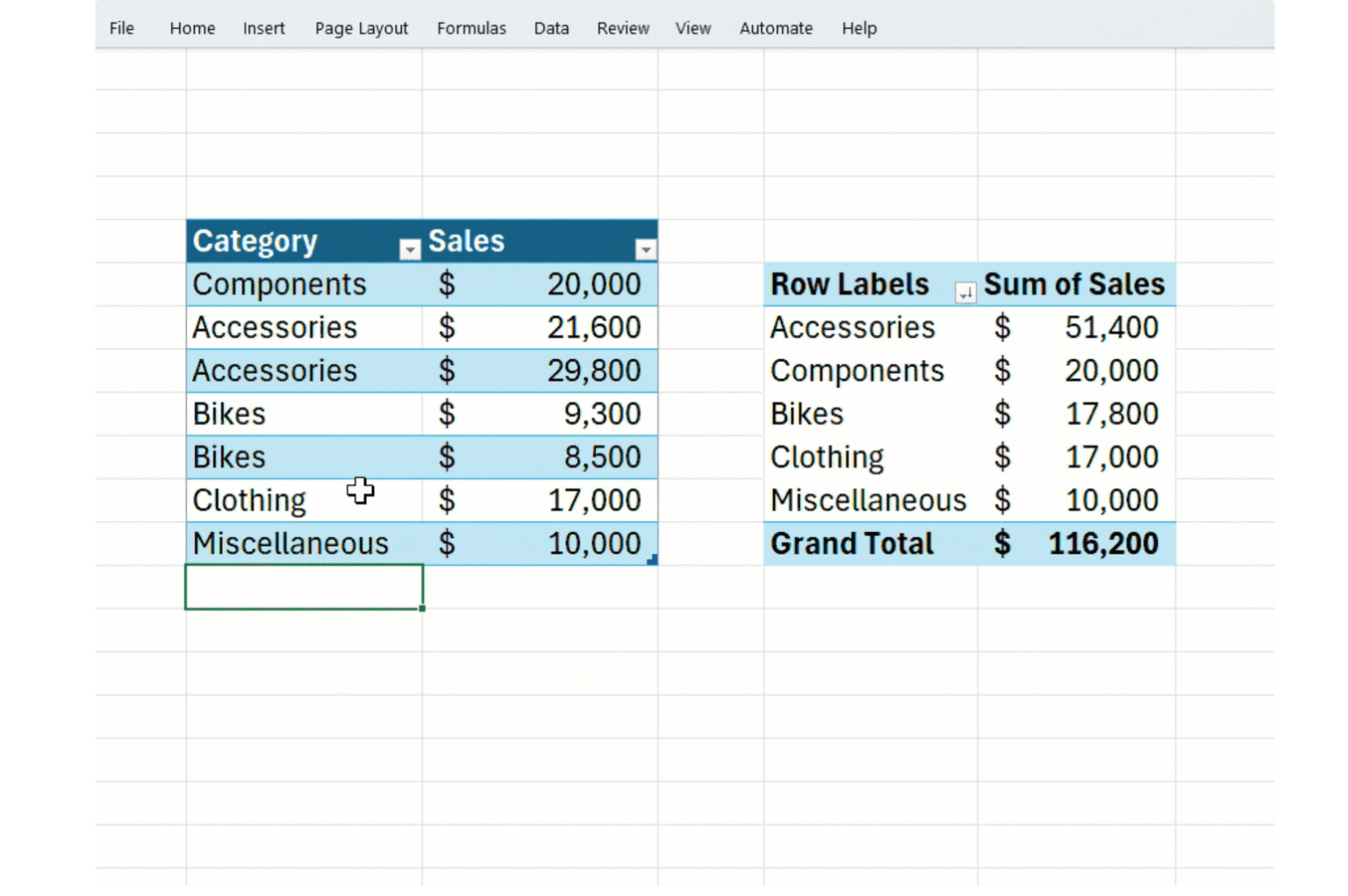Click the fill handle on the Miscellaneous sales cell

pos(653,559)
